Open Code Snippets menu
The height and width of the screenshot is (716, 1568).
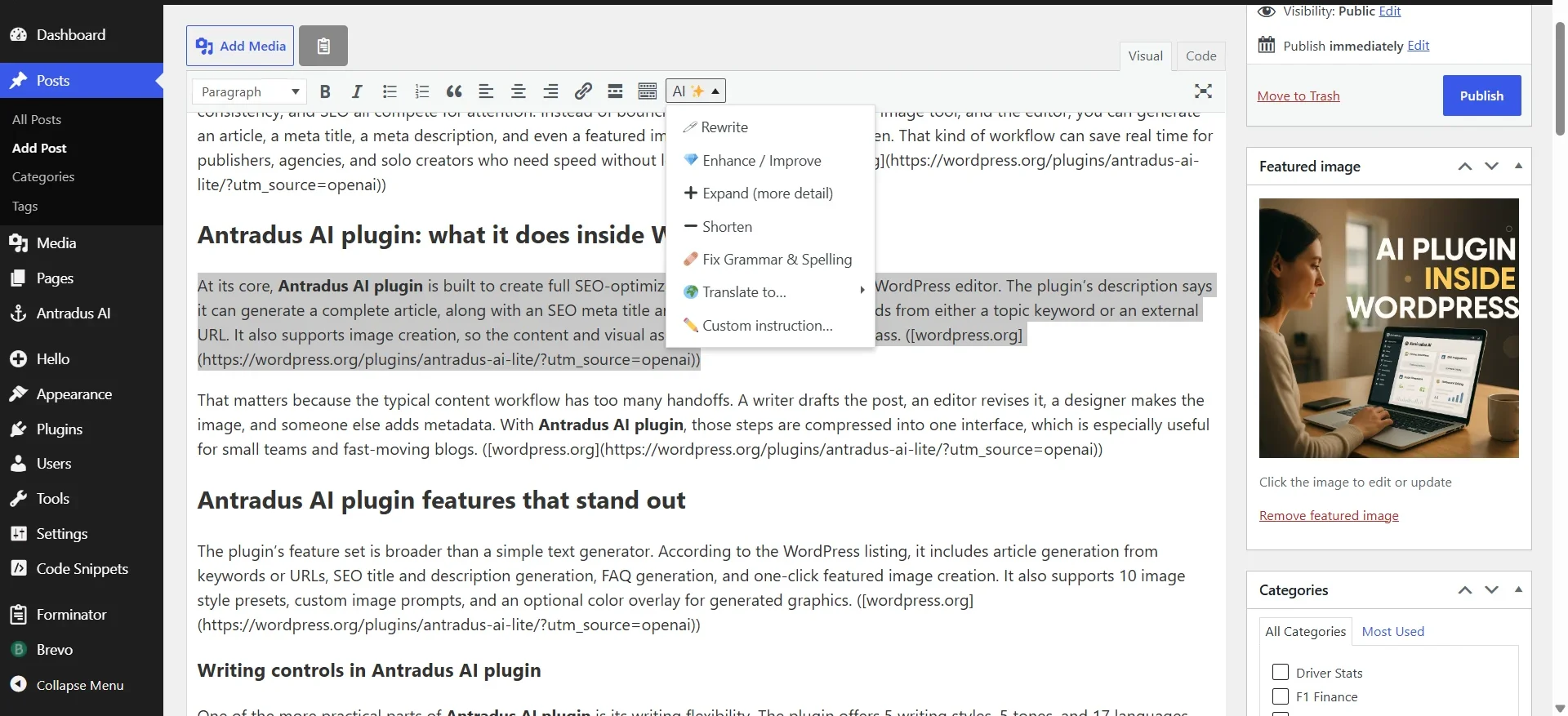tap(82, 569)
